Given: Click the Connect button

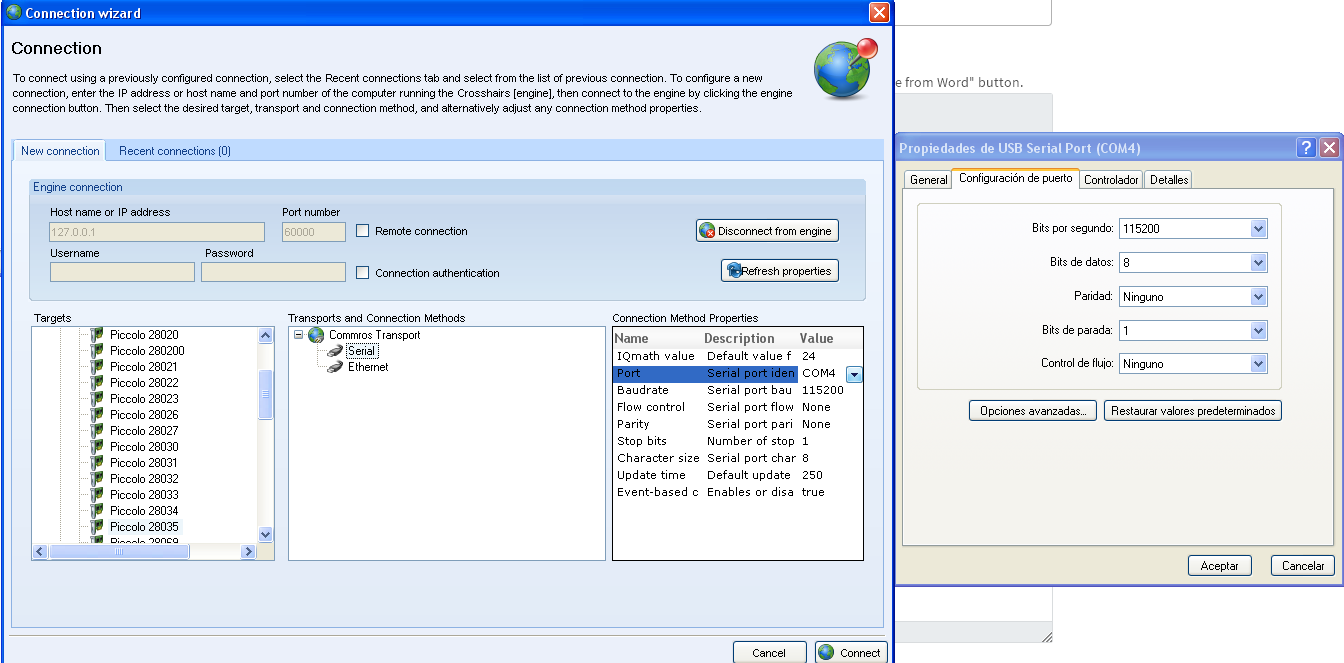Looking at the screenshot, I should tap(851, 652).
